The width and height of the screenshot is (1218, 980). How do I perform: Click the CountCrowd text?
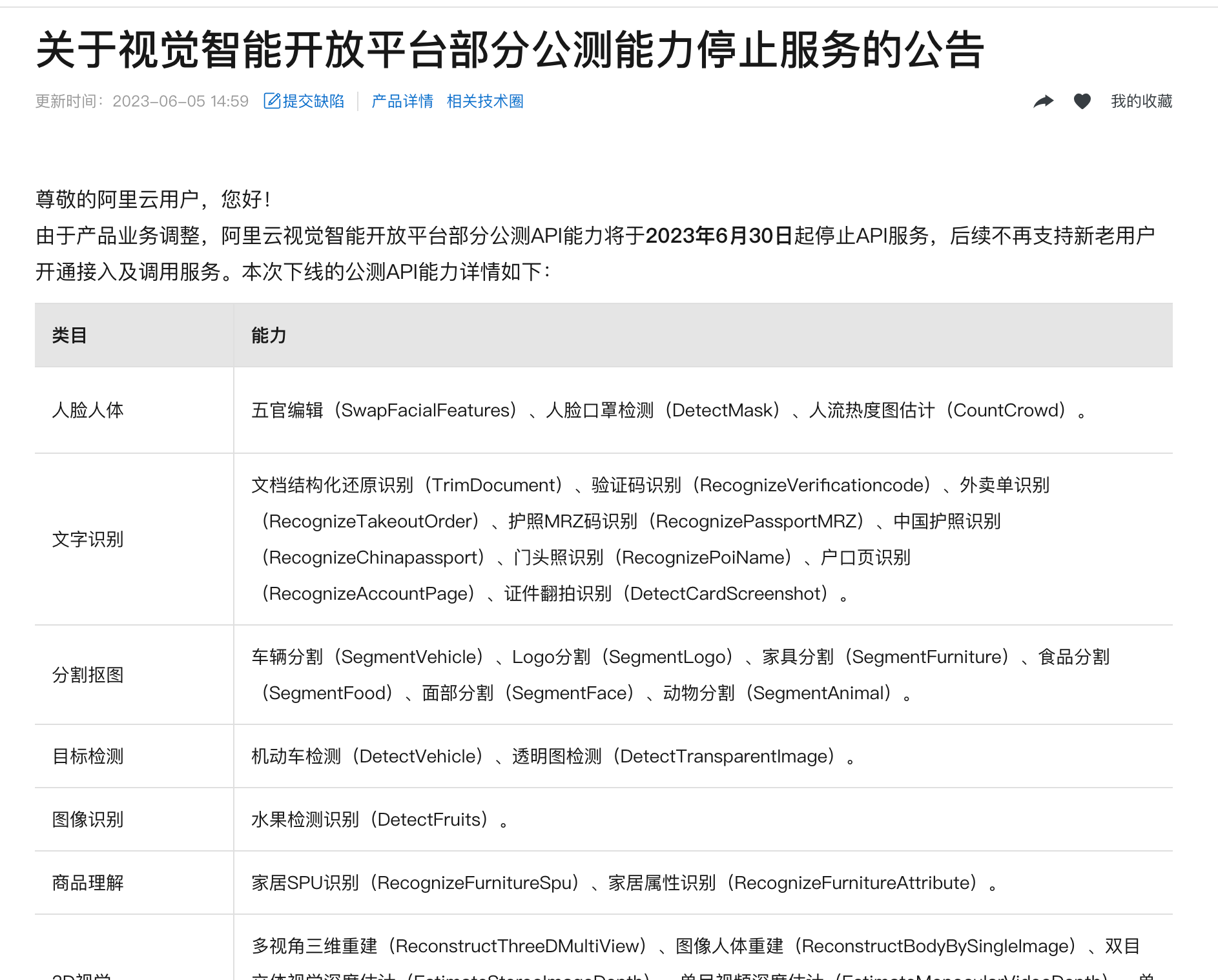point(1006,410)
